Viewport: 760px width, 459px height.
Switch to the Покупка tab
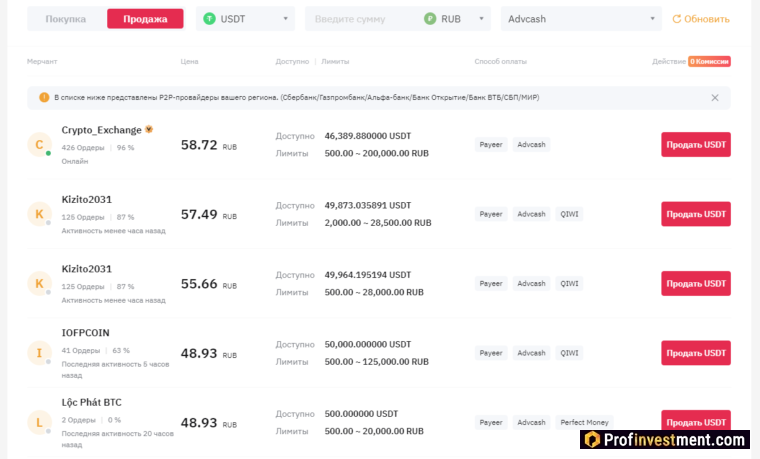tap(65, 19)
